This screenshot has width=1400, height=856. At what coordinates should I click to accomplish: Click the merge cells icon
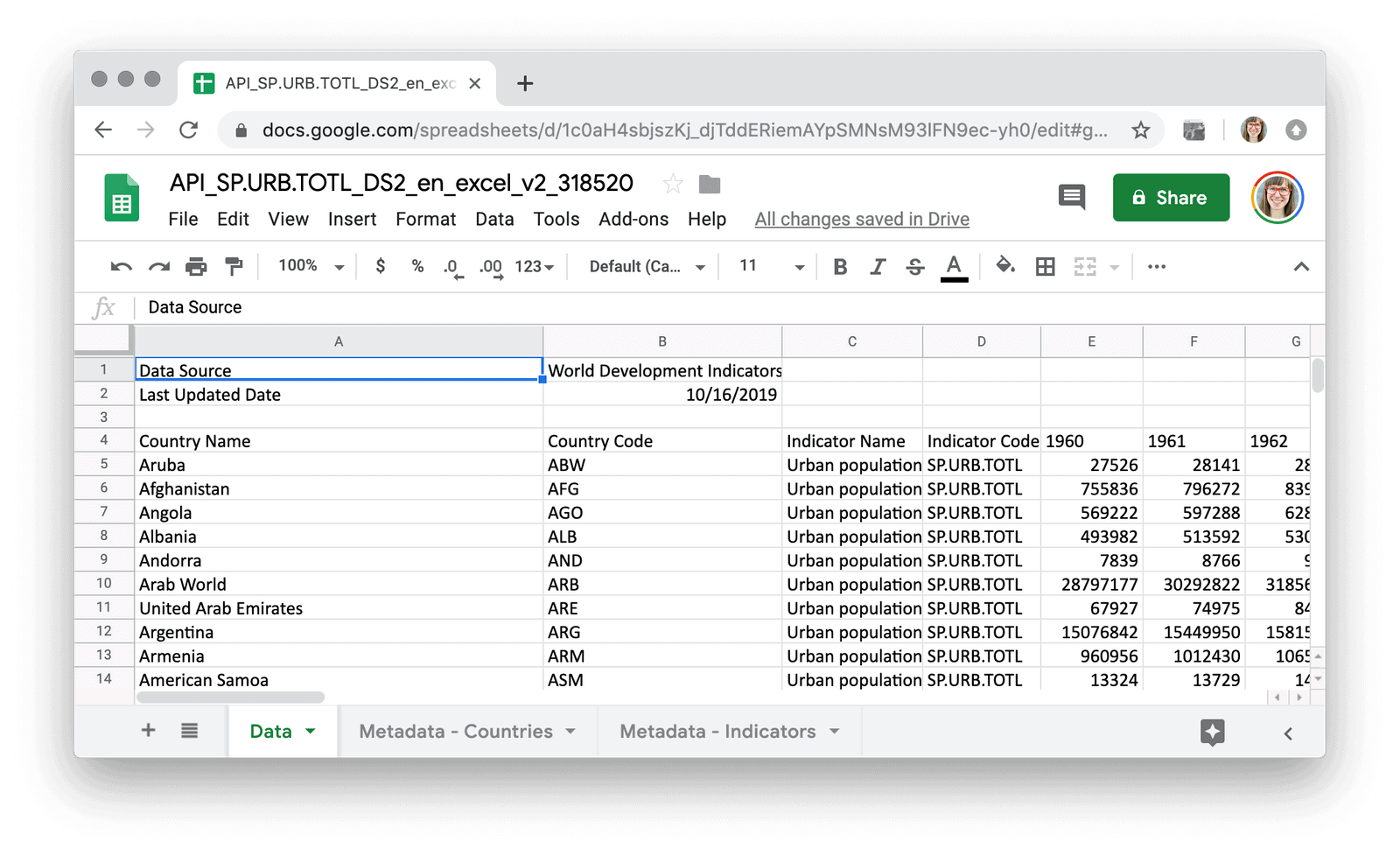pyautogui.click(x=1085, y=267)
